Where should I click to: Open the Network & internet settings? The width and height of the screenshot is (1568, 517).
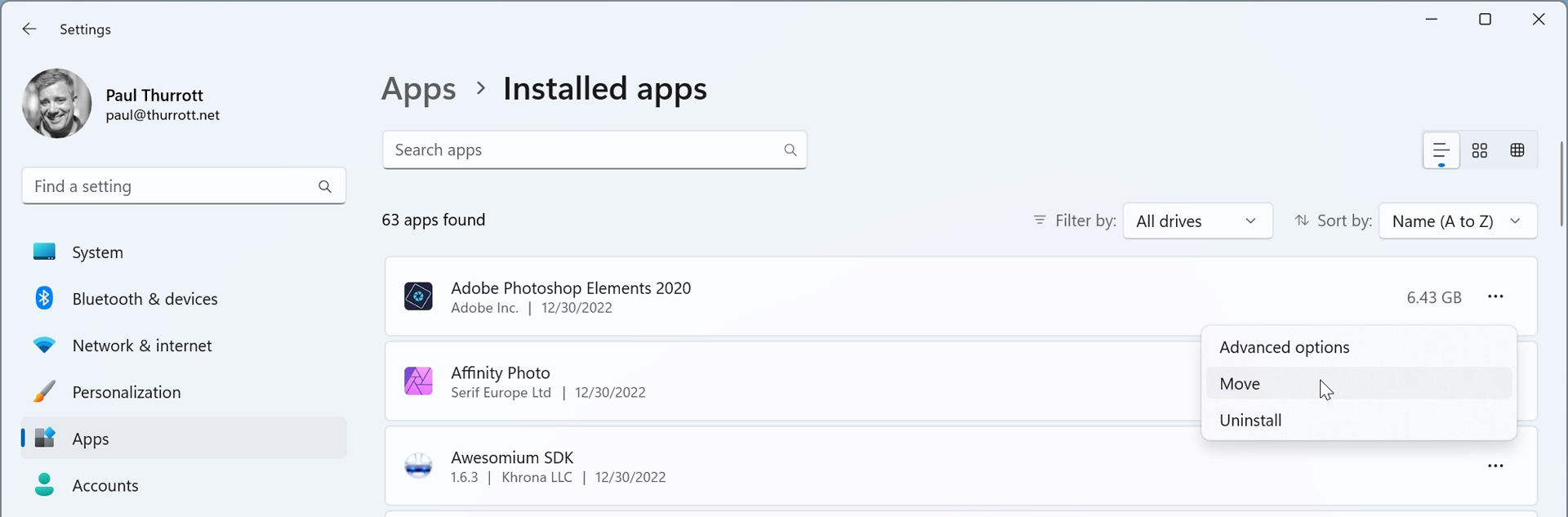tap(142, 345)
